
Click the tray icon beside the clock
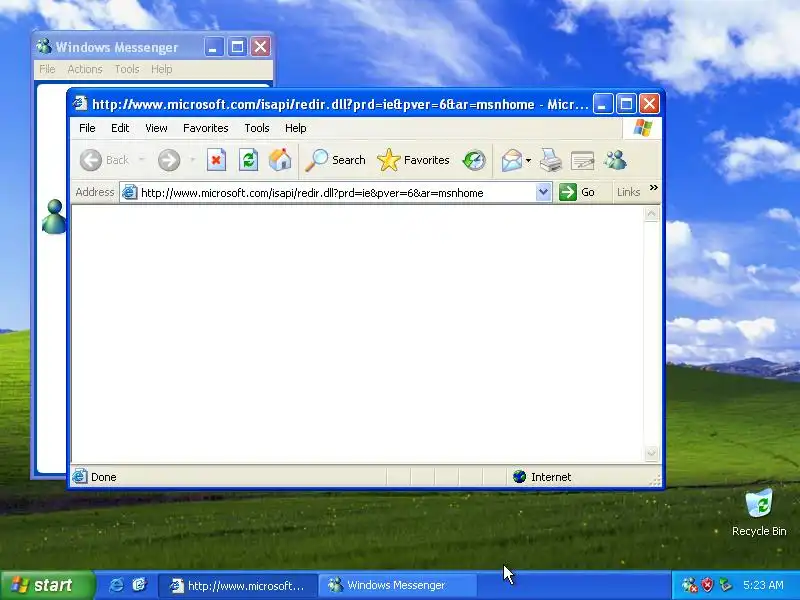[726, 585]
